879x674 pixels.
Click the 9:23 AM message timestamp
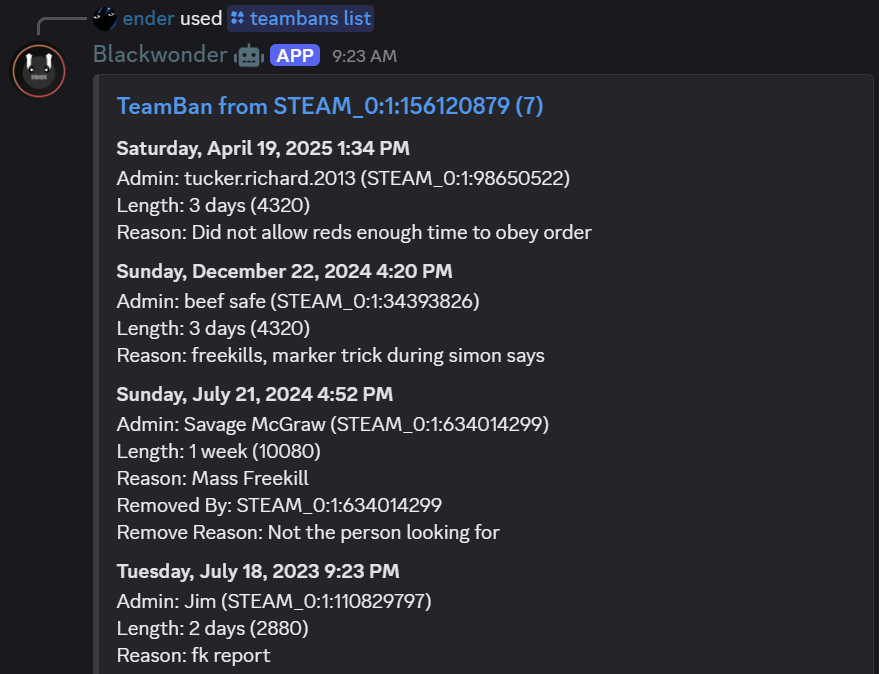364,56
